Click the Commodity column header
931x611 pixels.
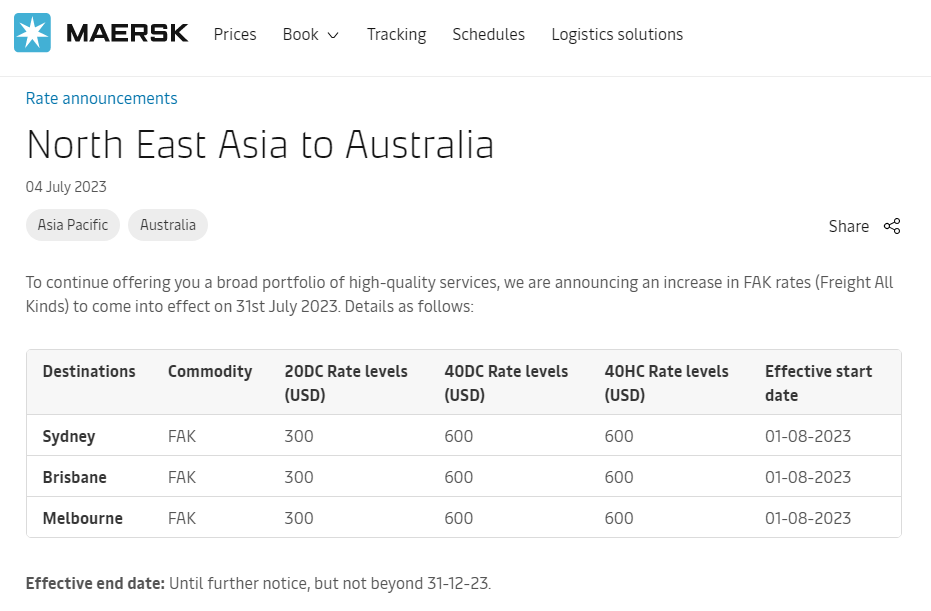(x=210, y=372)
